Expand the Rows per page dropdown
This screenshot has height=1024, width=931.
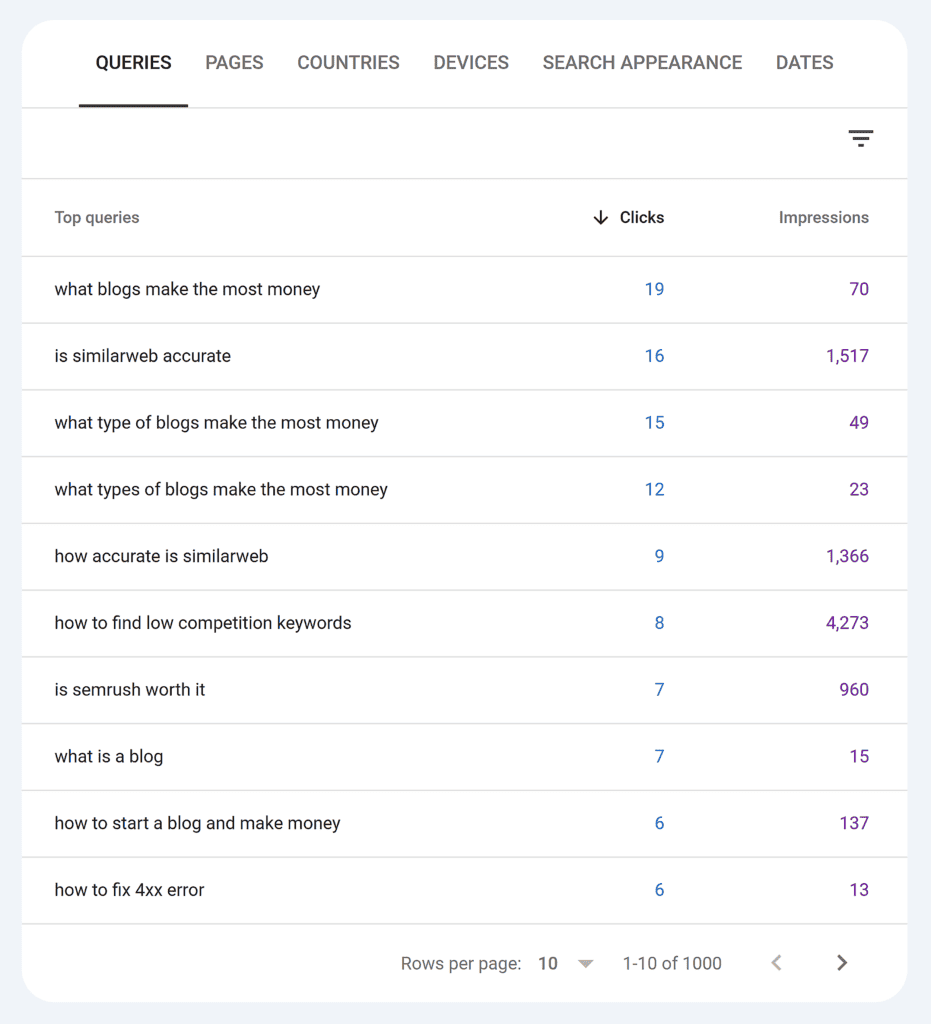tap(565, 963)
